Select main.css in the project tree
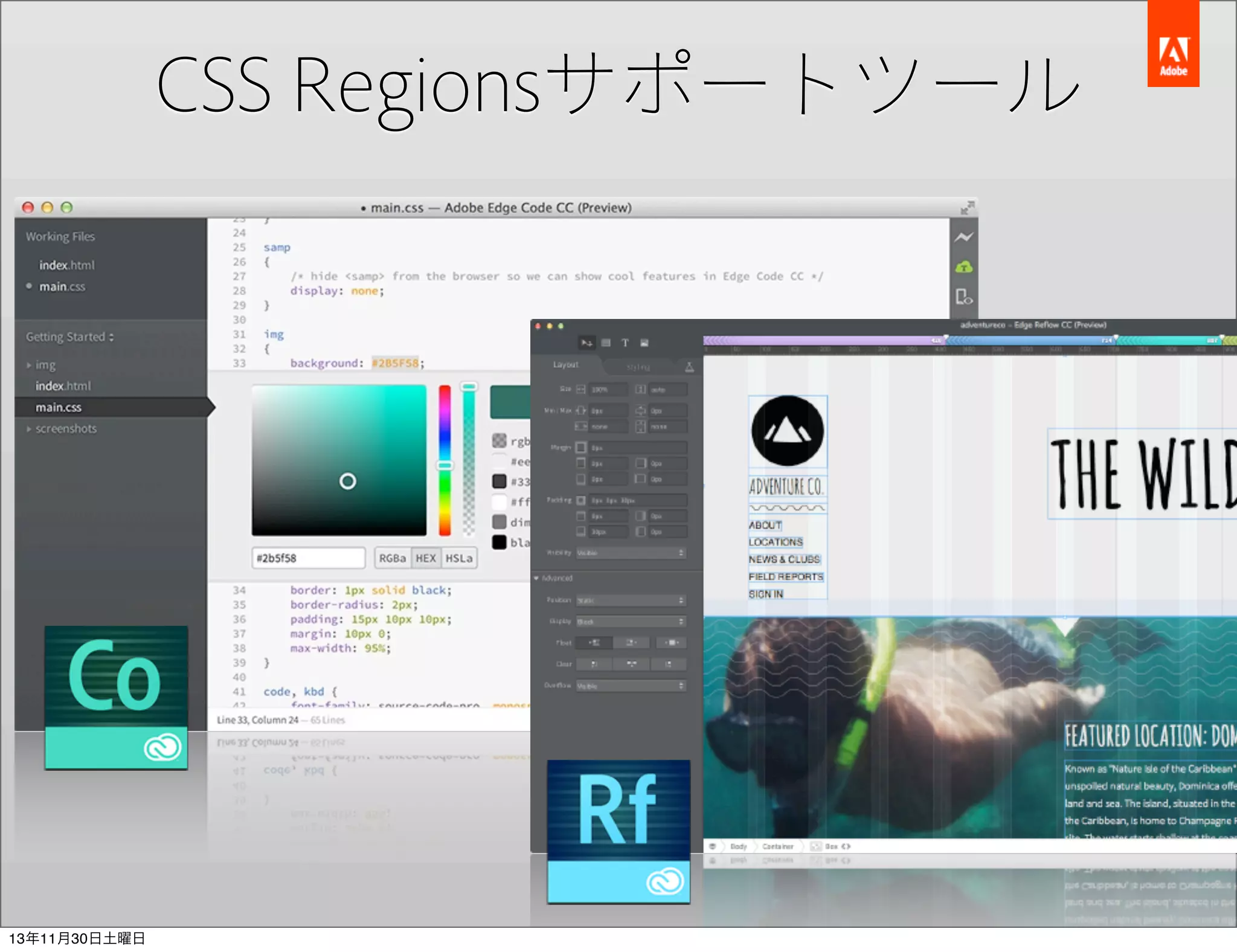This screenshot has height=952, width=1237. point(59,408)
